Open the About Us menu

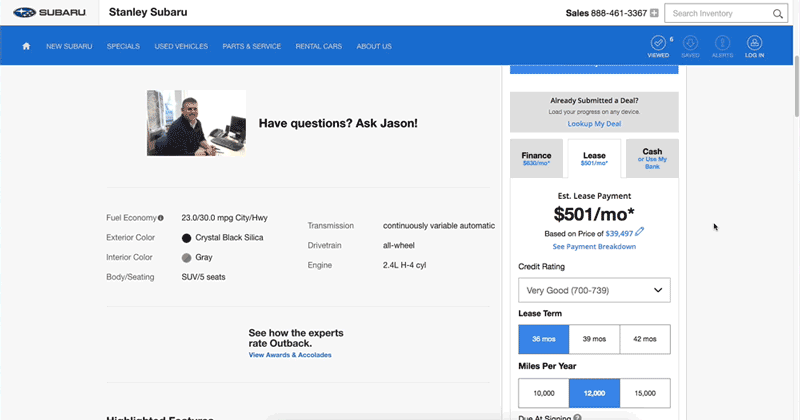pos(374,46)
